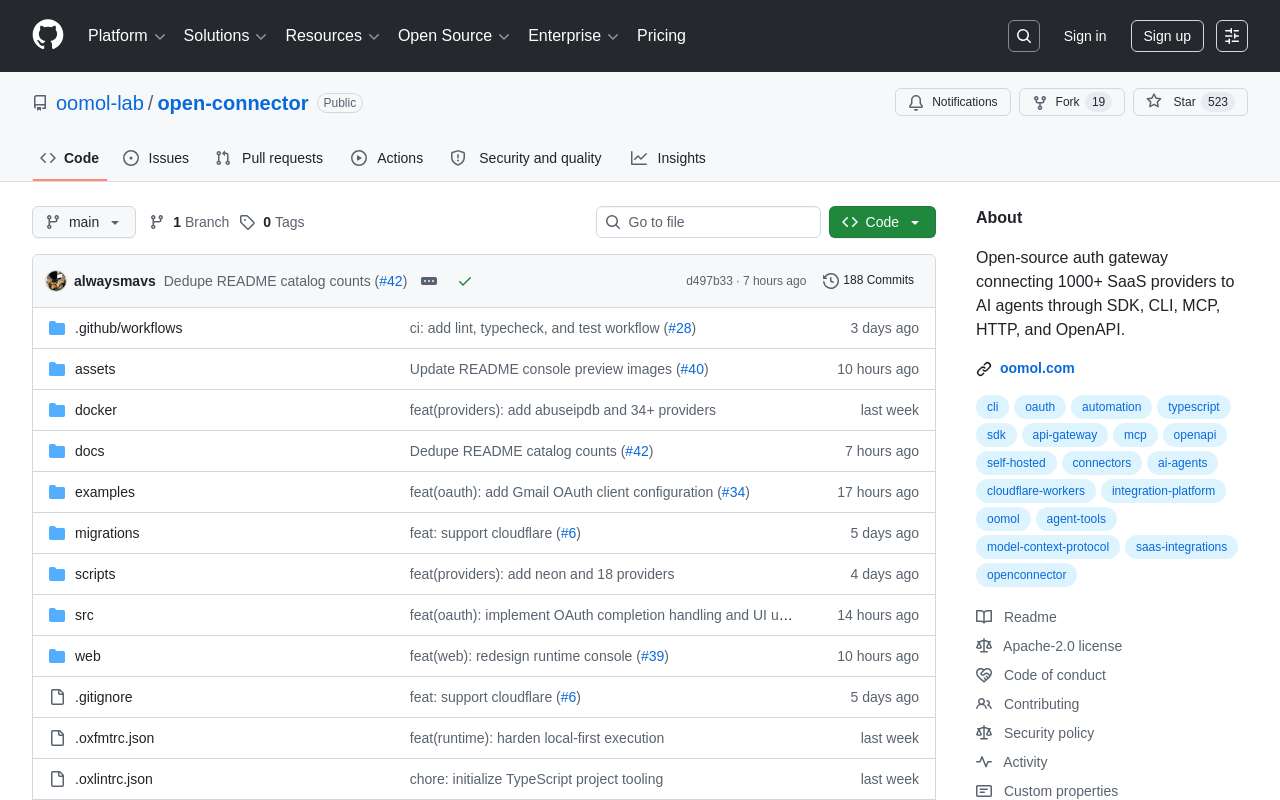Click the branch icon next to 1 Branch
This screenshot has width=1280, height=800.
pyautogui.click(x=157, y=222)
